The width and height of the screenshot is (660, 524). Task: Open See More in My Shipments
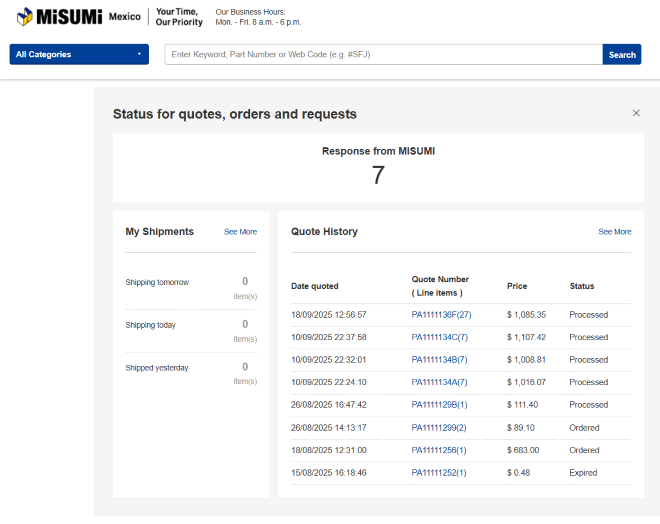coord(240,232)
